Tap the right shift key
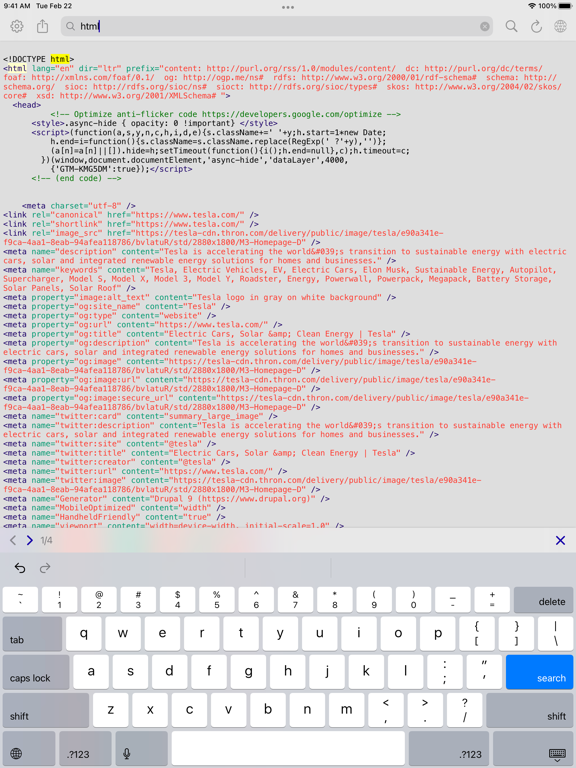Viewport: 576px width, 768px height. point(529,710)
